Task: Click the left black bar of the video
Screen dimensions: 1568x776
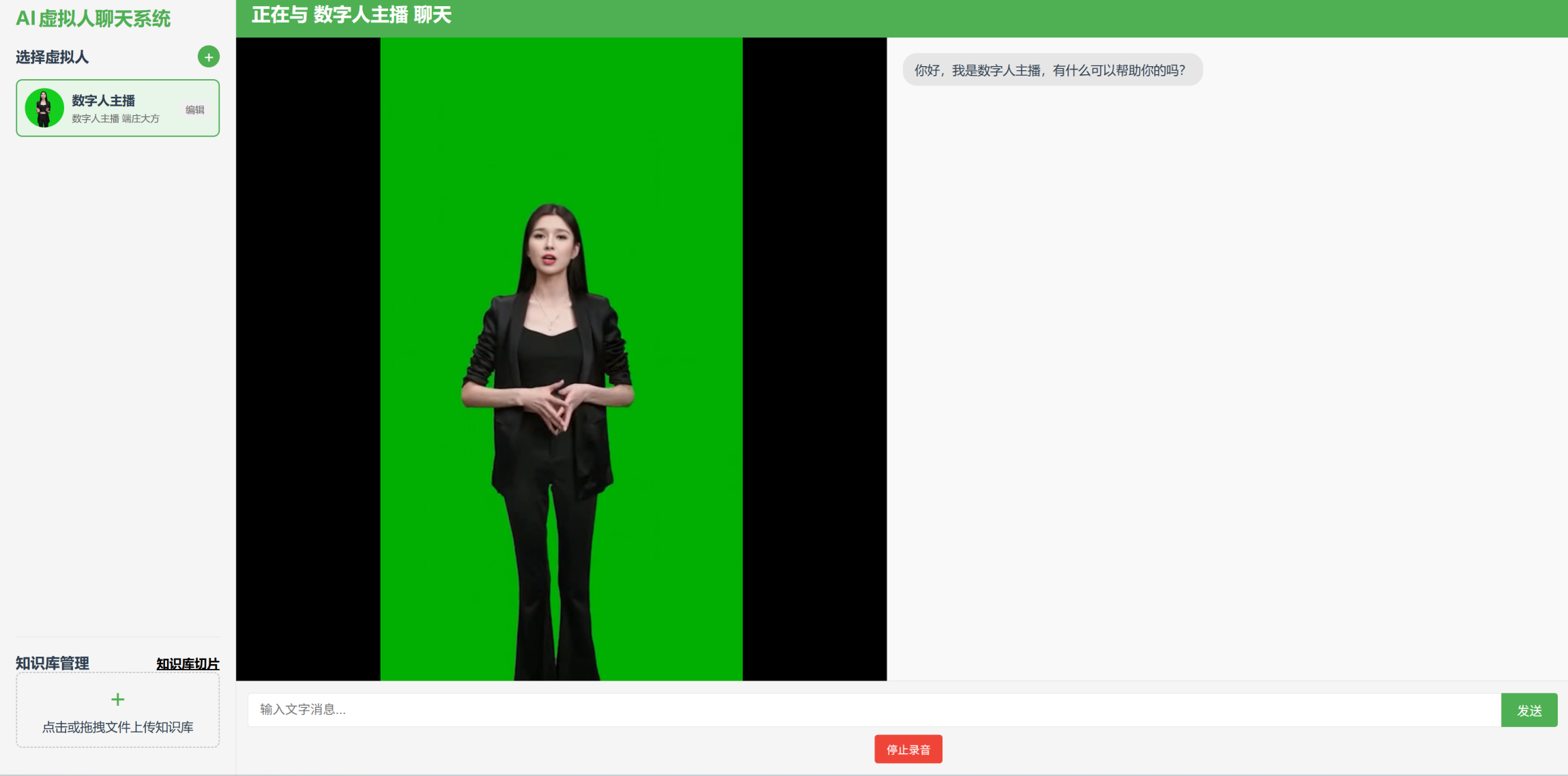Action: (308, 359)
